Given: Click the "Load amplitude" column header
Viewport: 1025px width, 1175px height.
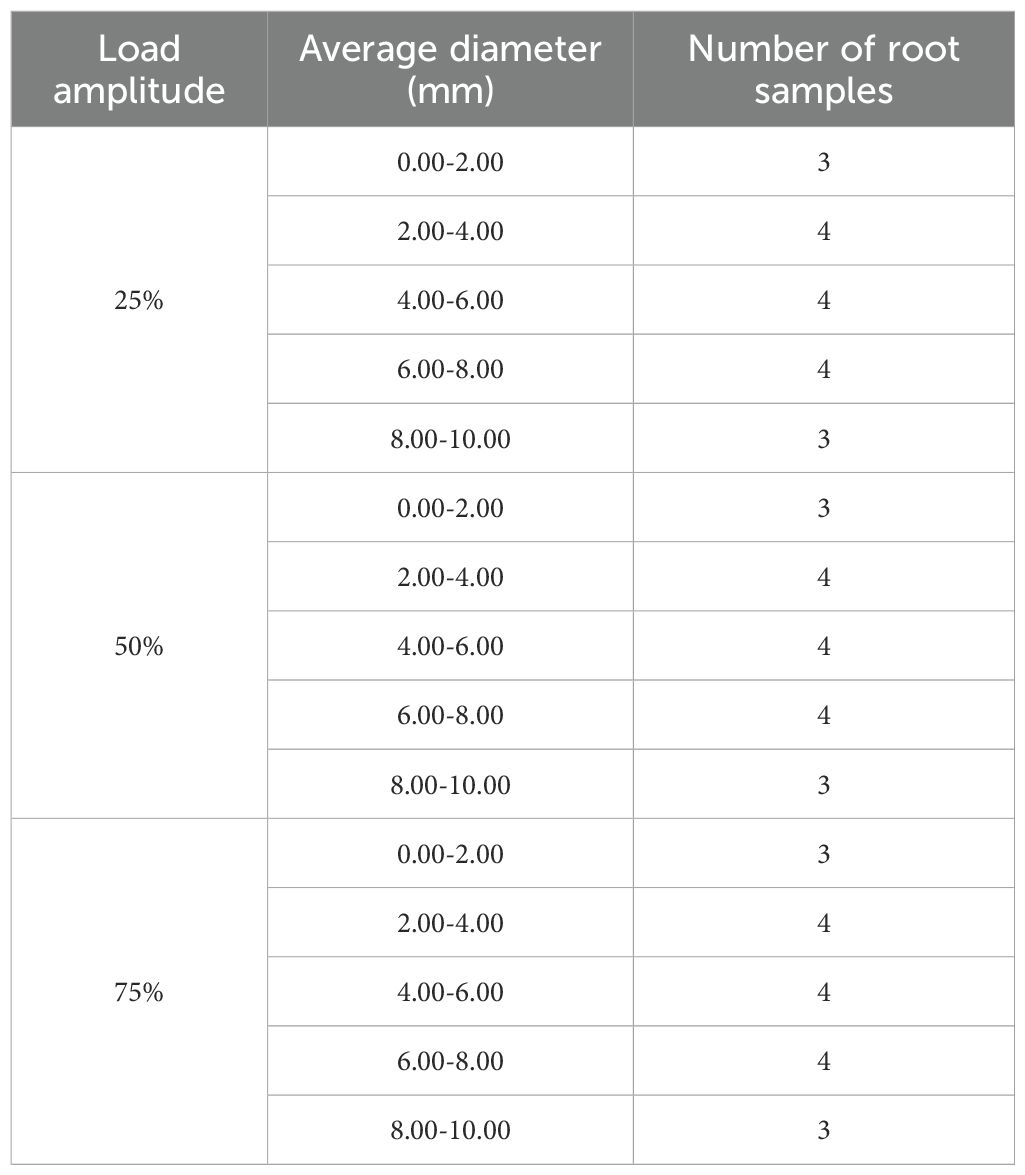Looking at the screenshot, I should (139, 69).
